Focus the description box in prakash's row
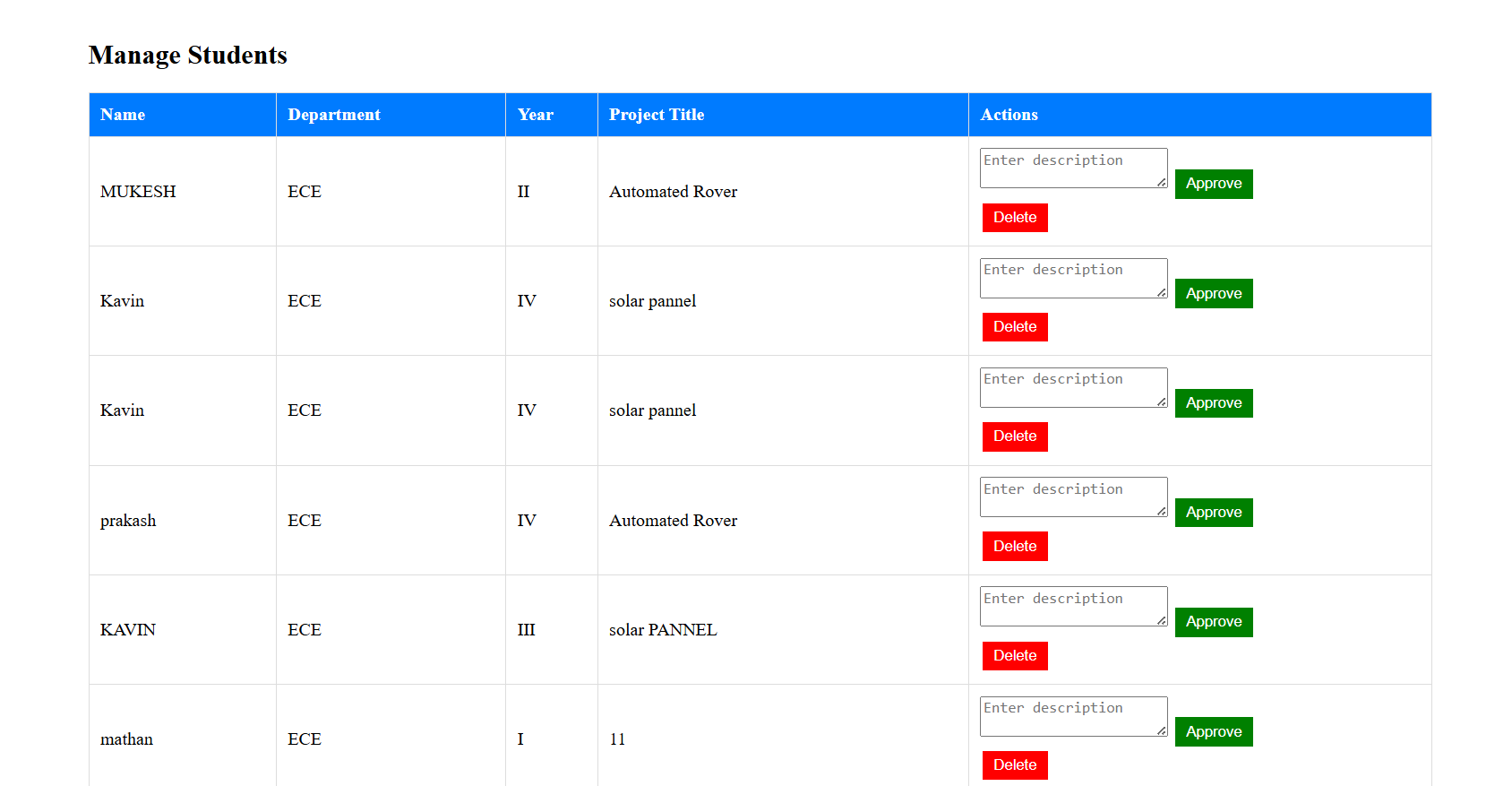 point(1074,497)
